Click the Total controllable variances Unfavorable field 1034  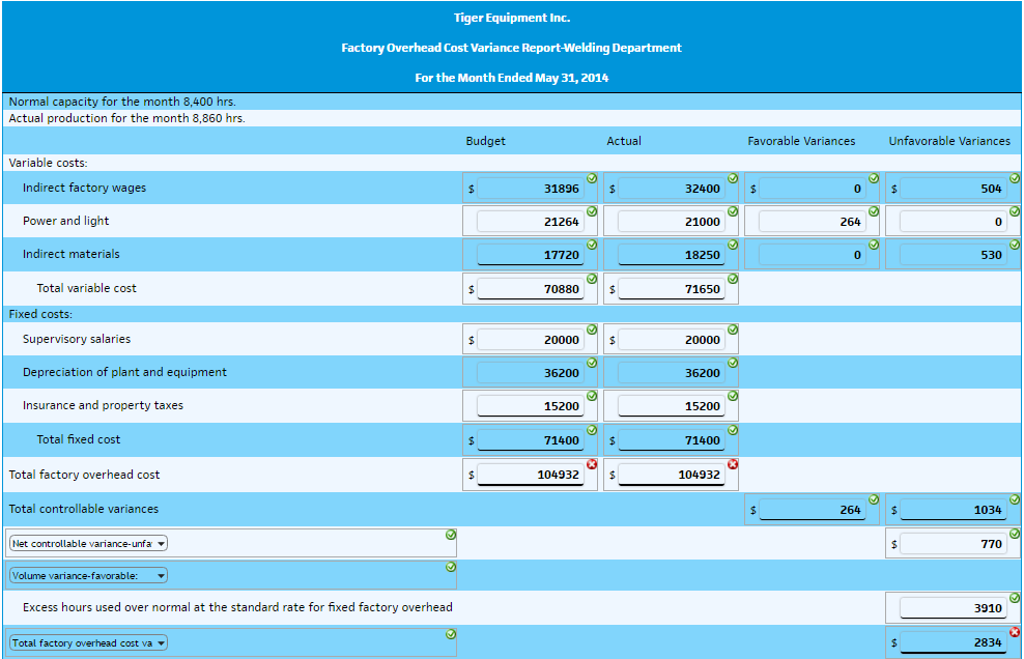coord(953,510)
